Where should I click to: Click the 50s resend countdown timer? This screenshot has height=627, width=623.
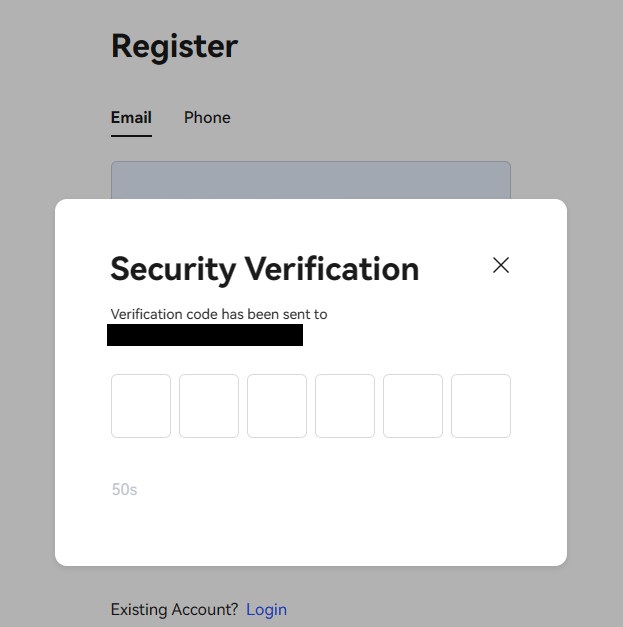124,490
